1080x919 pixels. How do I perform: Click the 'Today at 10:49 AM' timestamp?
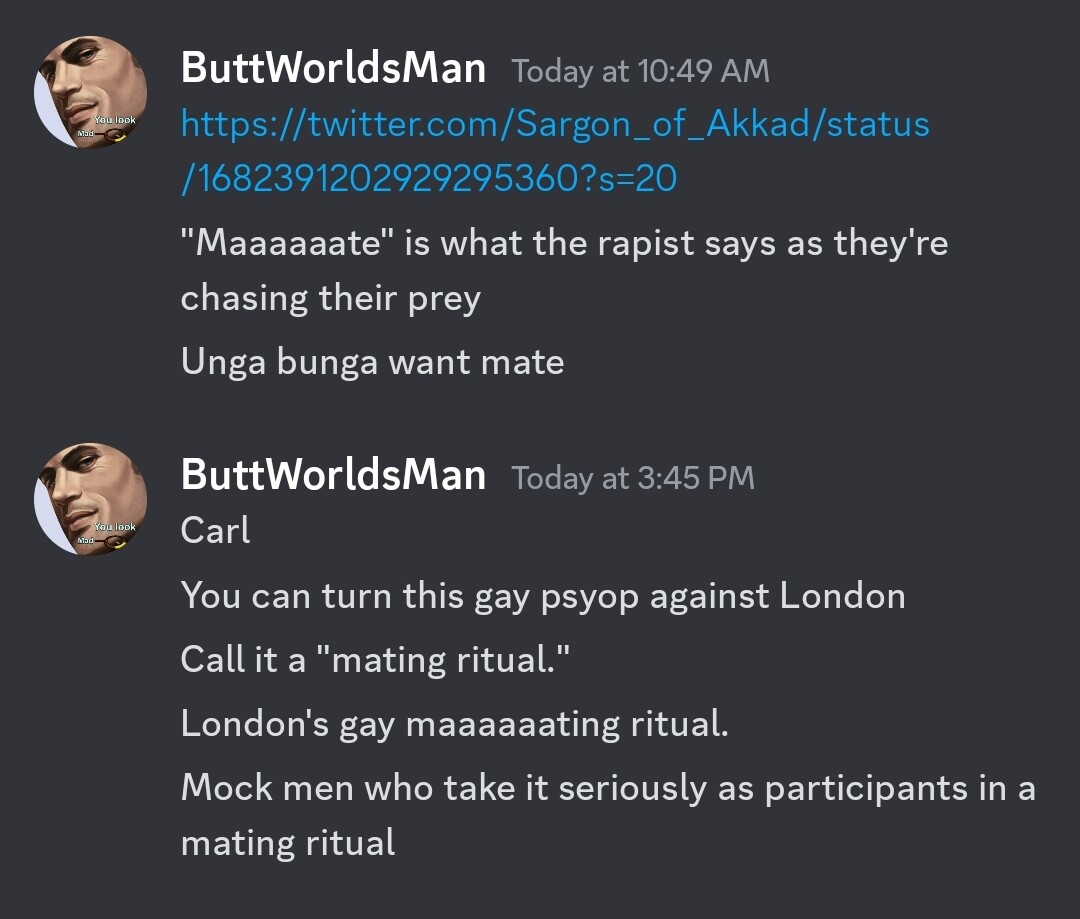pos(641,71)
